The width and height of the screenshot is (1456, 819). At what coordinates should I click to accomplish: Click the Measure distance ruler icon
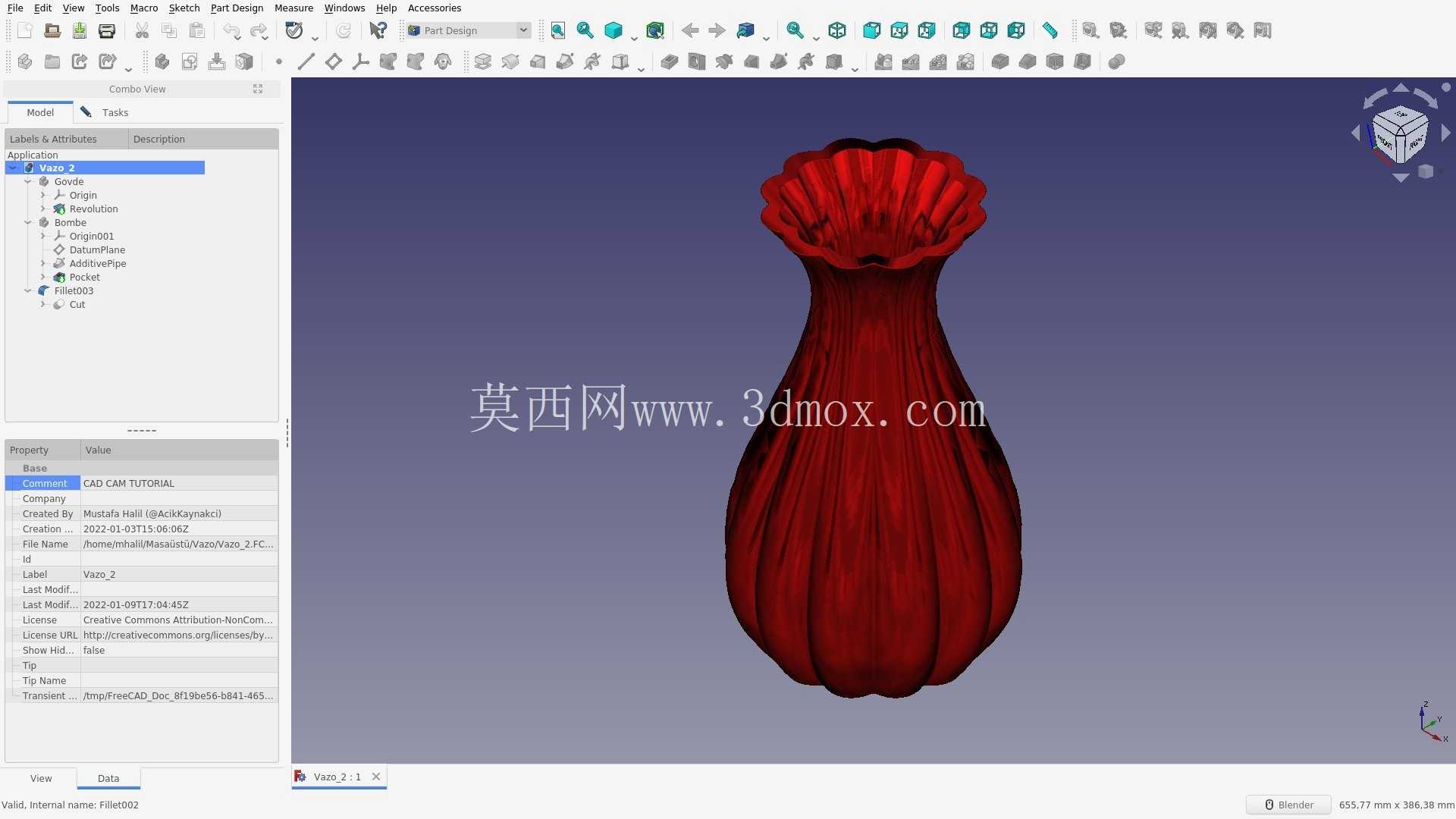coord(1050,30)
